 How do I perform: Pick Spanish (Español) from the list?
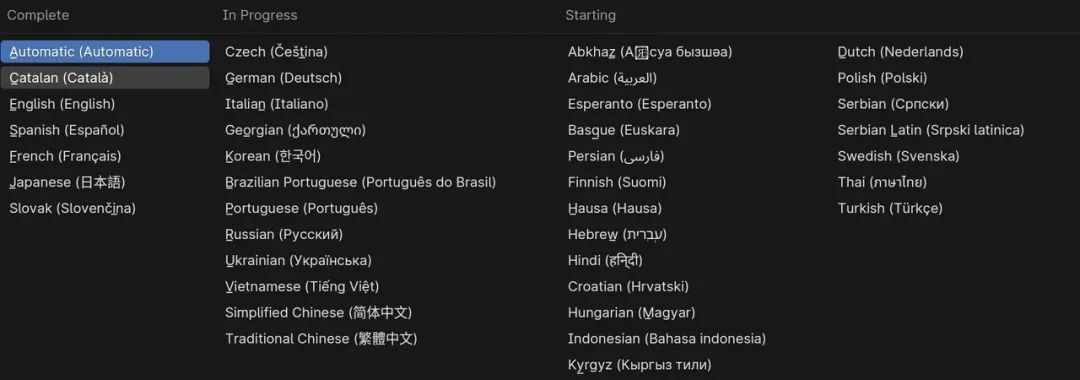tap(67, 130)
